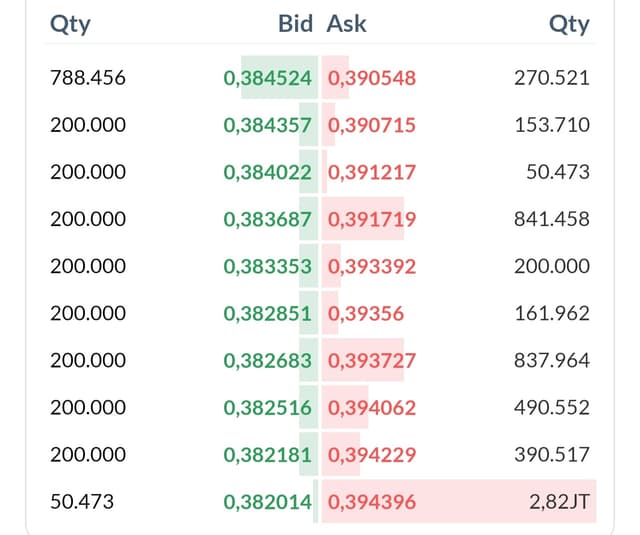Choose bid price 0,382181

[268, 455]
